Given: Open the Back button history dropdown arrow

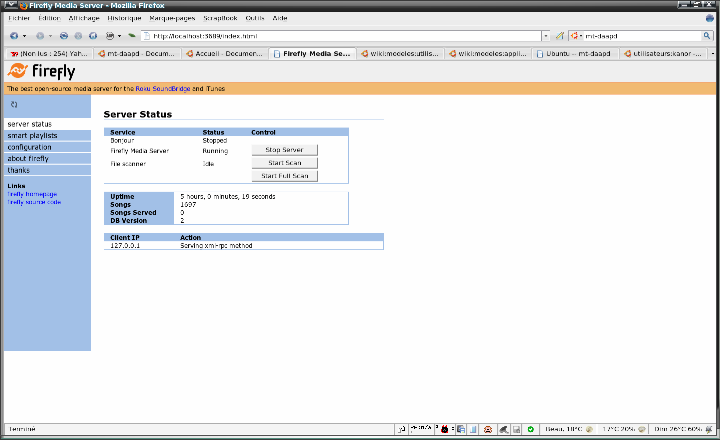Looking at the screenshot, I should click(x=24, y=36).
